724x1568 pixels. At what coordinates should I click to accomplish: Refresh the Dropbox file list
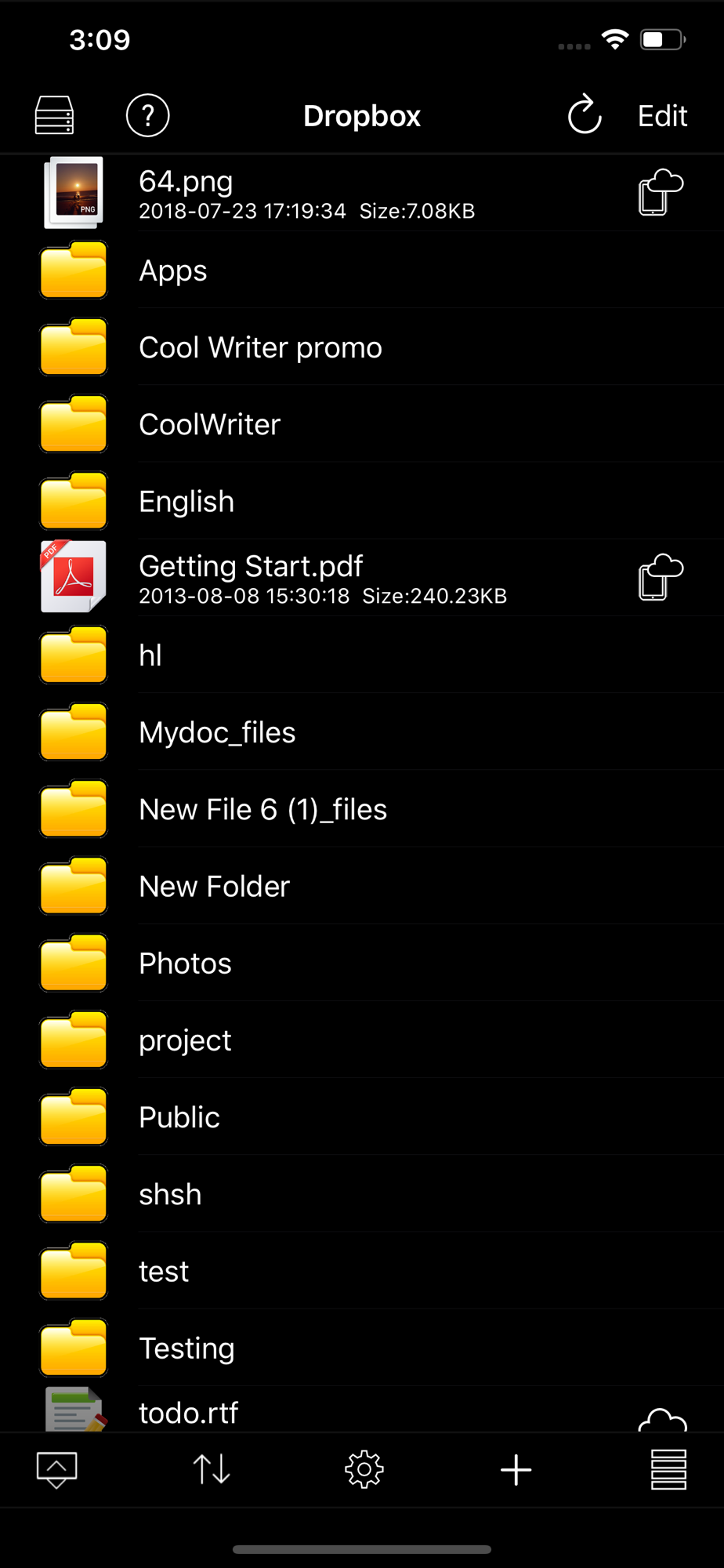[585, 115]
